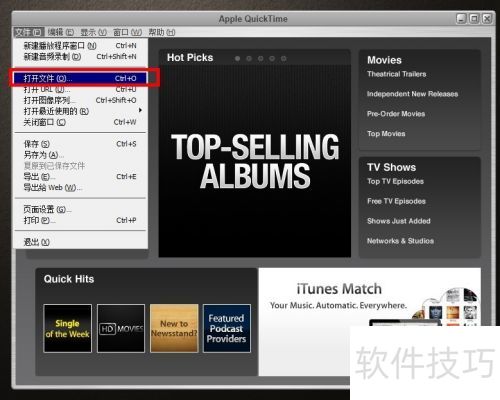Select third Hot Picks page dot
Viewport: 500px width, 400px height.
(261, 59)
